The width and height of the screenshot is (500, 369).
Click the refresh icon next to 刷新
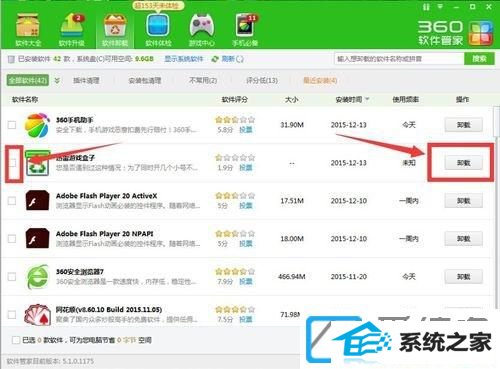click(215, 59)
